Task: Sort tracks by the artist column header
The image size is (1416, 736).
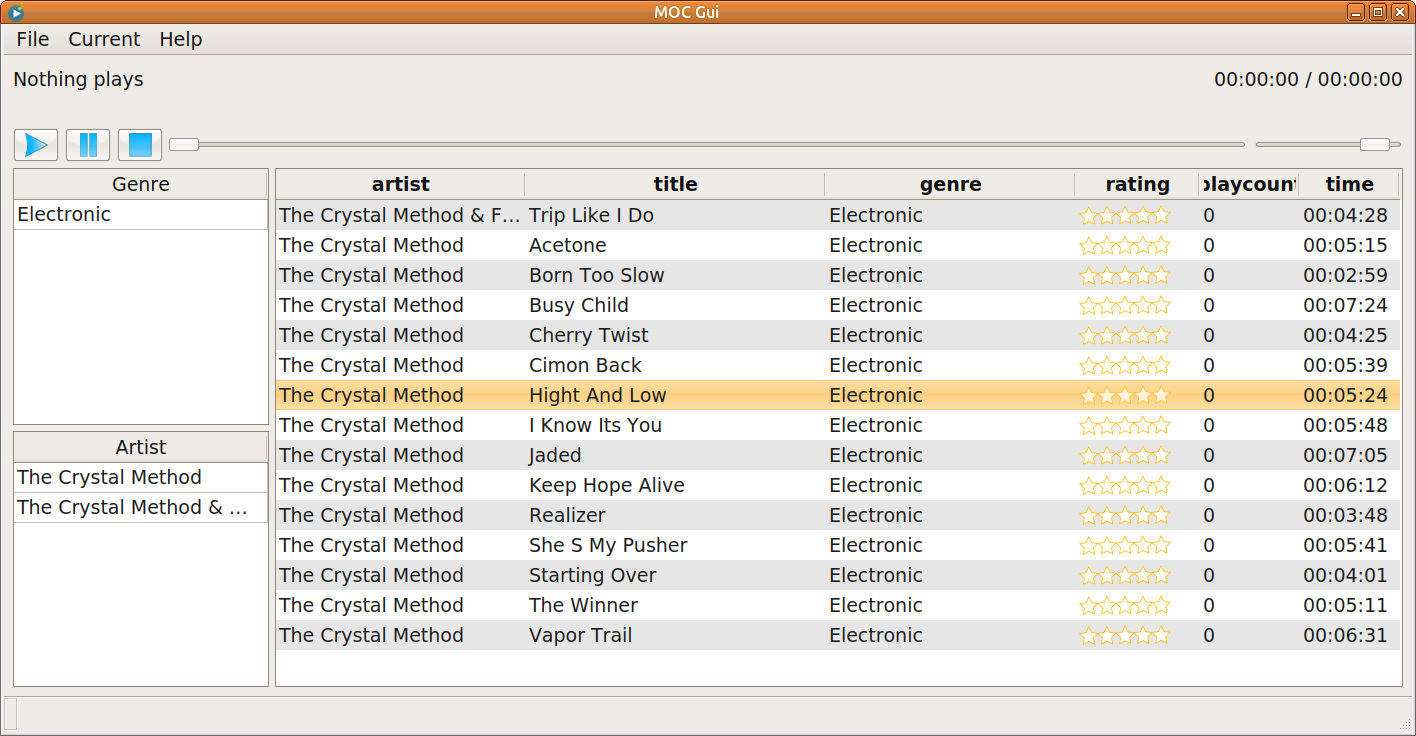Action: pos(400,184)
